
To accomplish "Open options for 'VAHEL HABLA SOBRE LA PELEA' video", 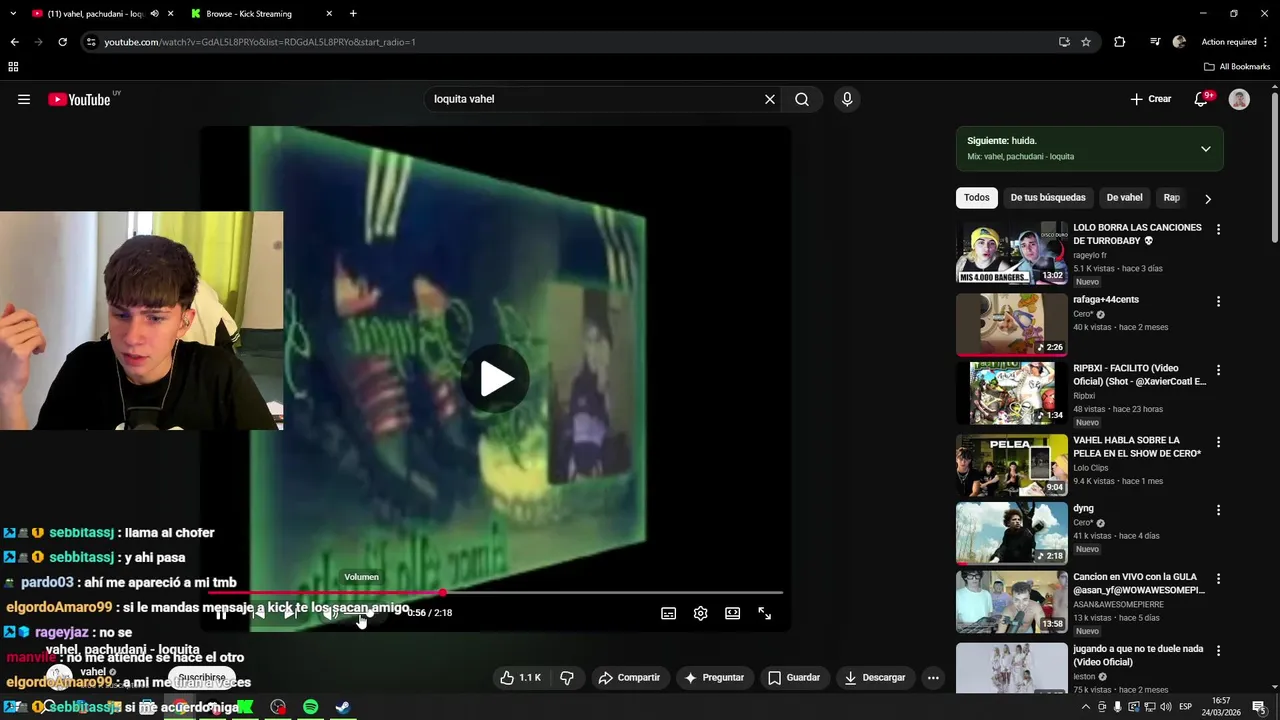I will click(1218, 442).
